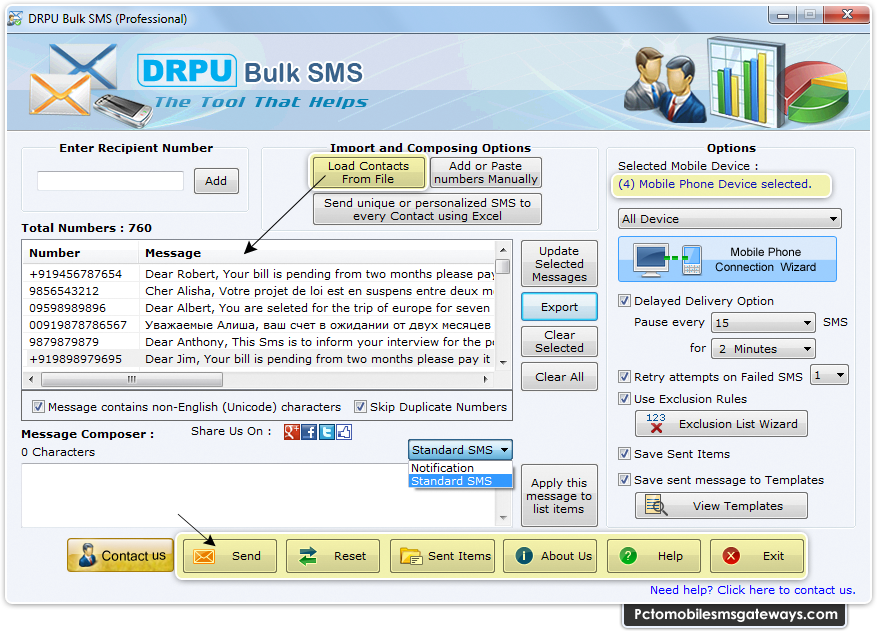Click the green arrows Reset icon
Screen dimensions: 877x631
point(308,556)
